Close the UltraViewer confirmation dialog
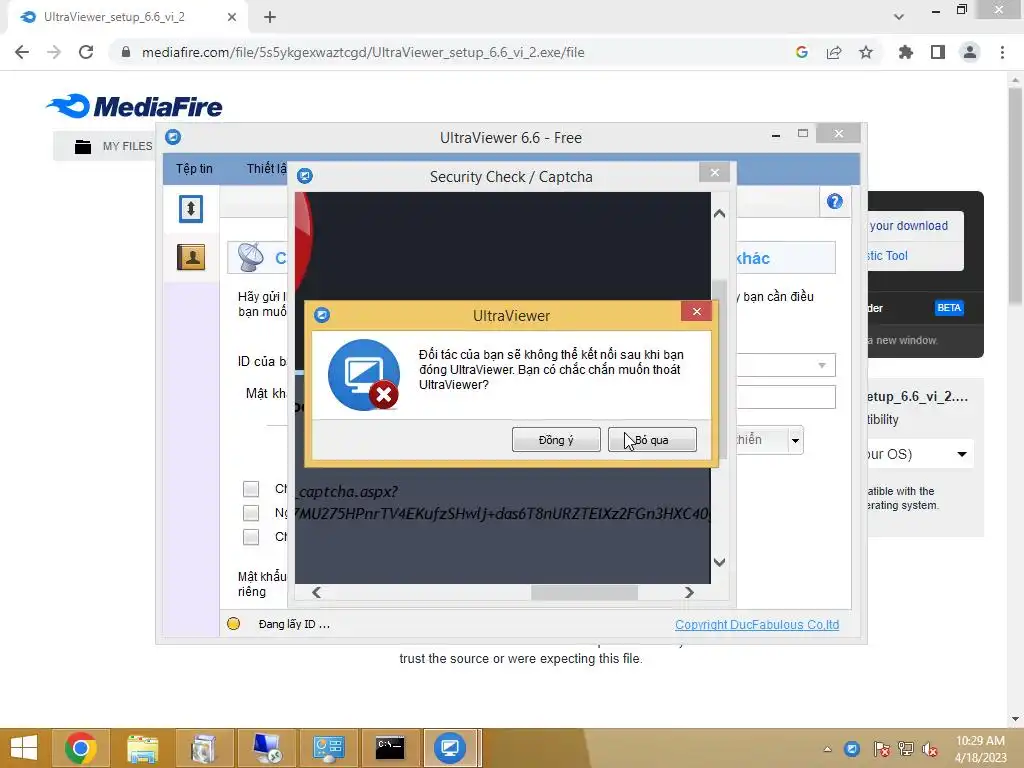 (x=696, y=311)
